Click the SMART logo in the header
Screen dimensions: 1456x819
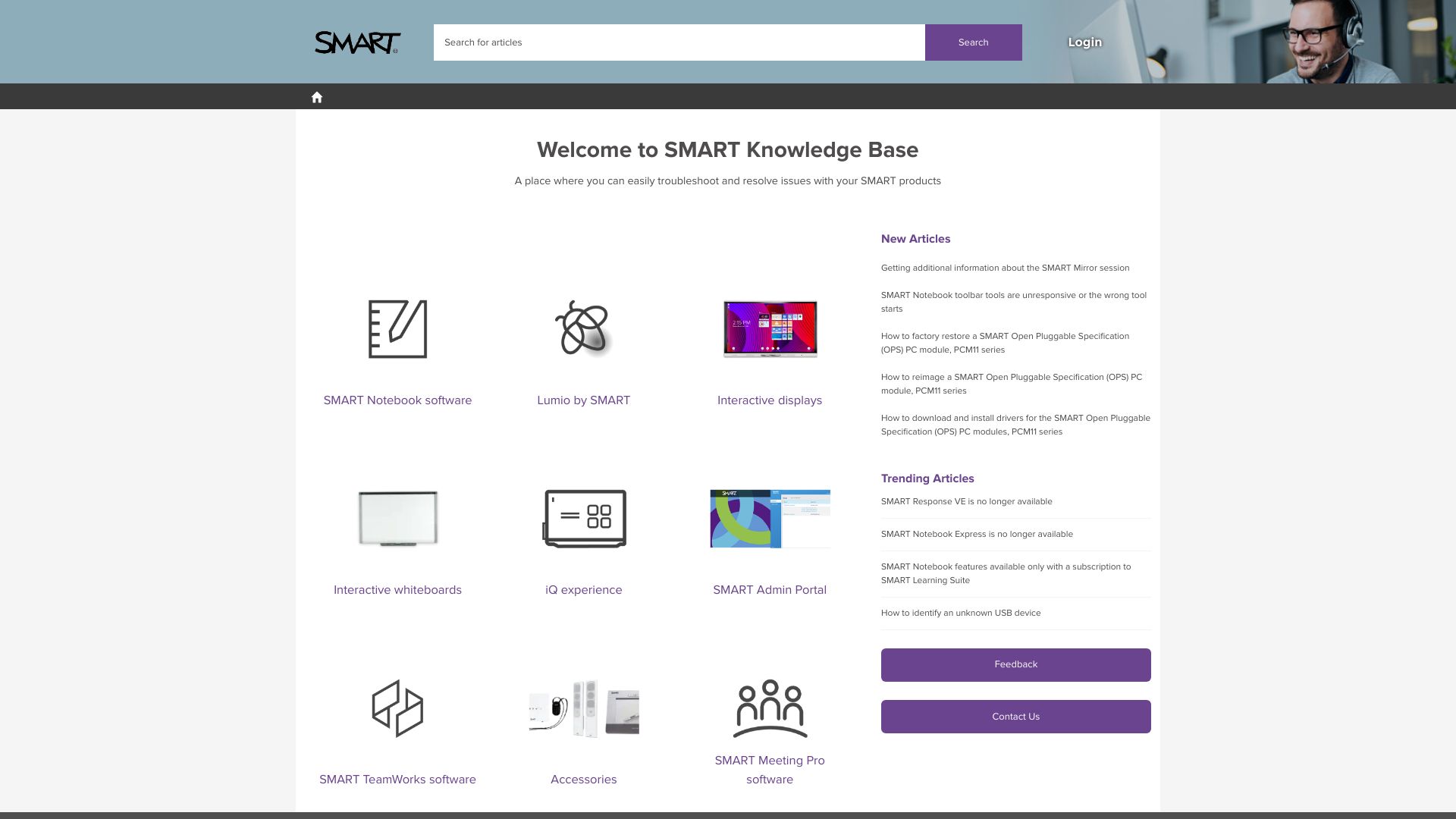[x=357, y=42]
